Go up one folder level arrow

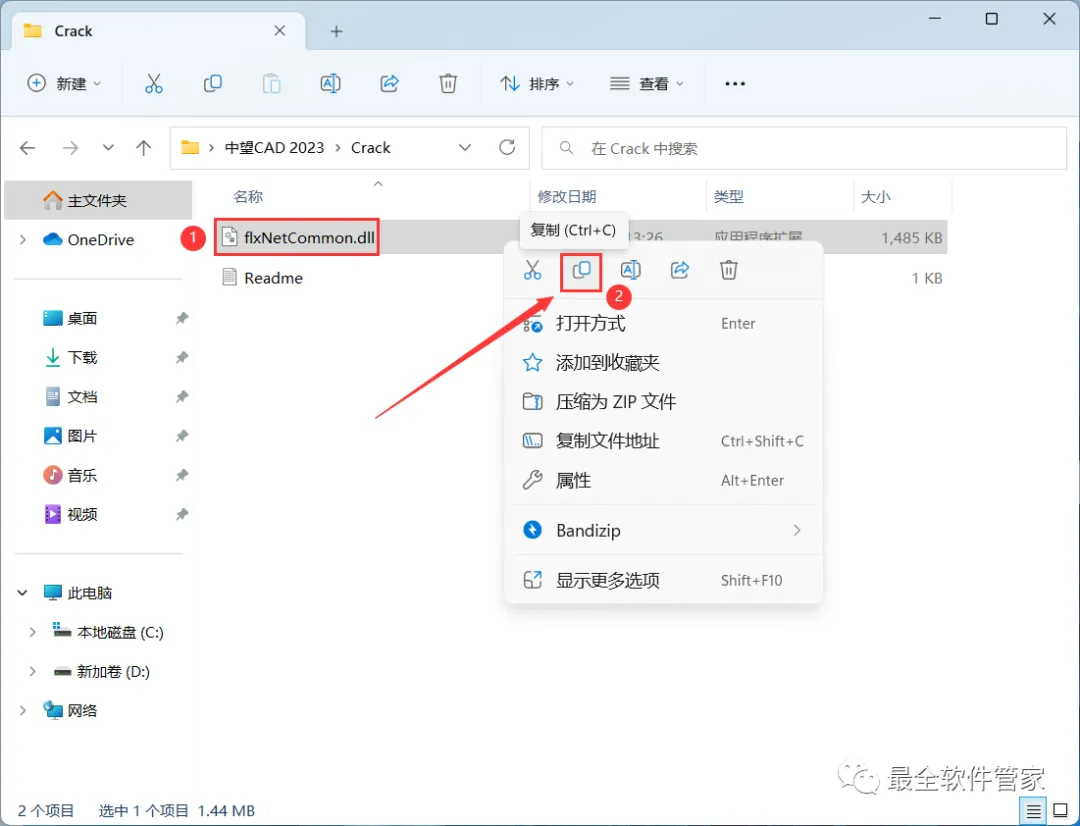pyautogui.click(x=143, y=147)
